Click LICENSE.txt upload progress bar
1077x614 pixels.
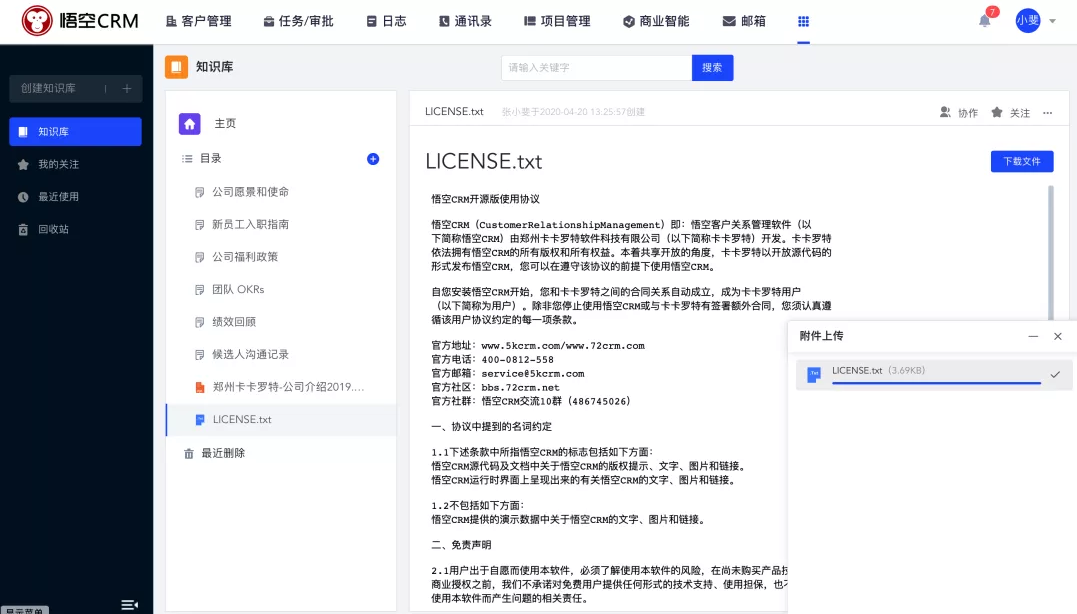pyautogui.click(x=936, y=383)
